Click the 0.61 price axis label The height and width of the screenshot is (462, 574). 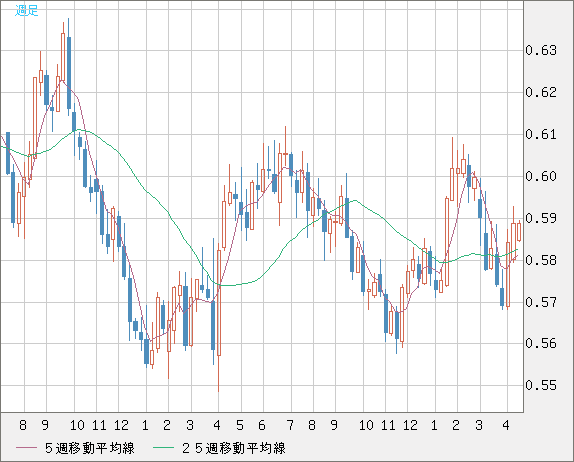coord(541,134)
